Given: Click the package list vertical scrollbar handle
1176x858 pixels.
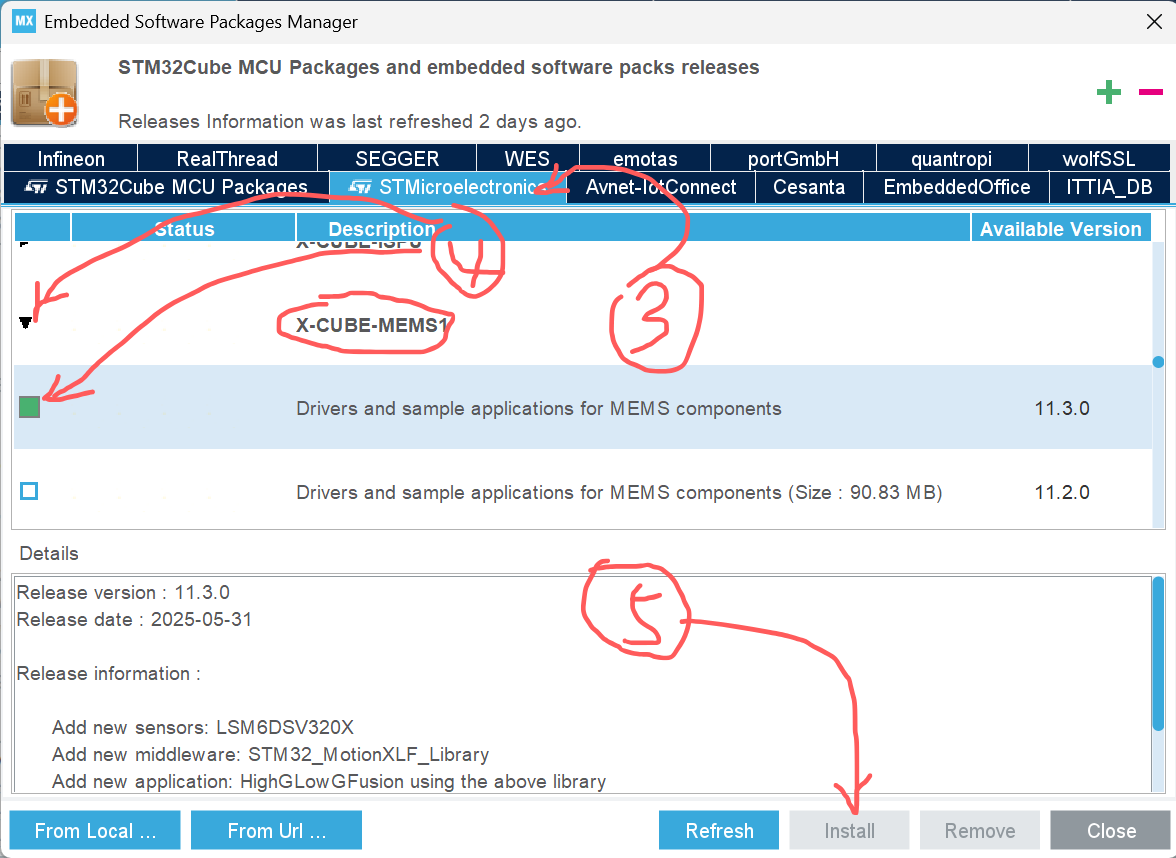Looking at the screenshot, I should pos(1158,362).
